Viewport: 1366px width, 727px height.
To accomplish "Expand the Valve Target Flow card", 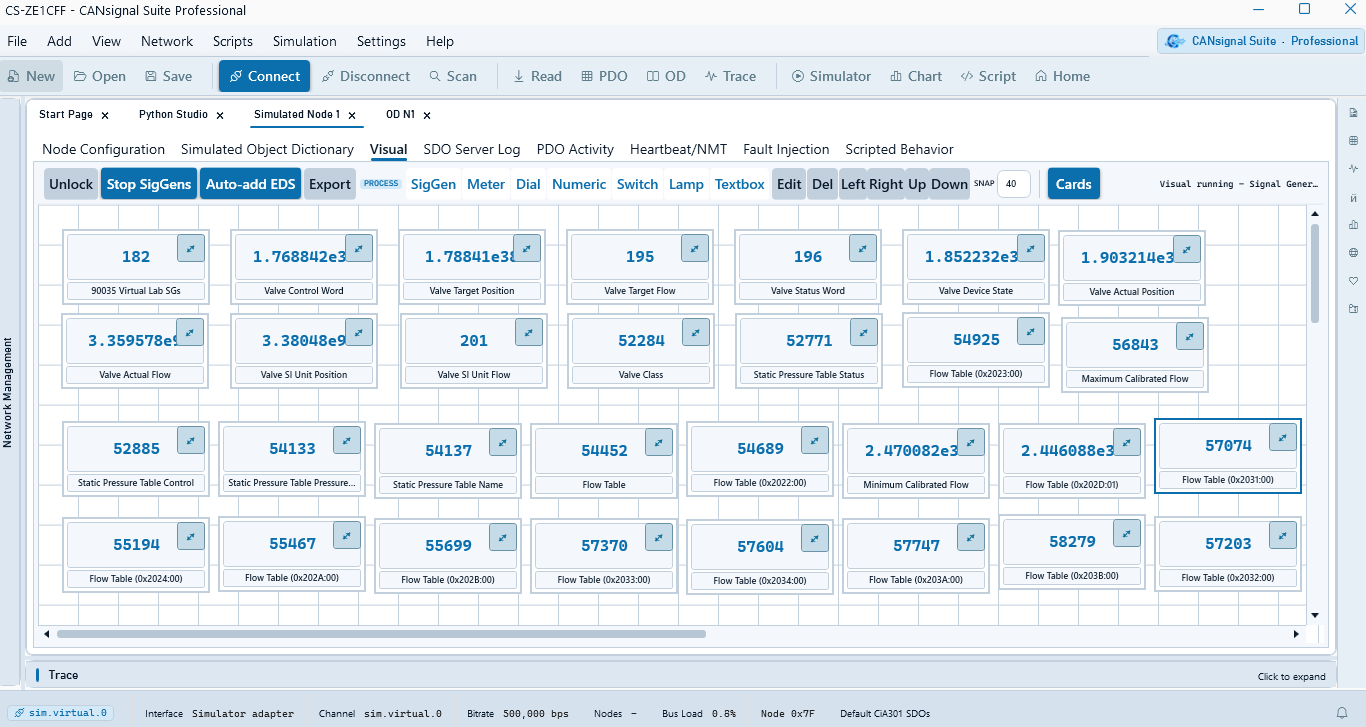I will (x=695, y=248).
